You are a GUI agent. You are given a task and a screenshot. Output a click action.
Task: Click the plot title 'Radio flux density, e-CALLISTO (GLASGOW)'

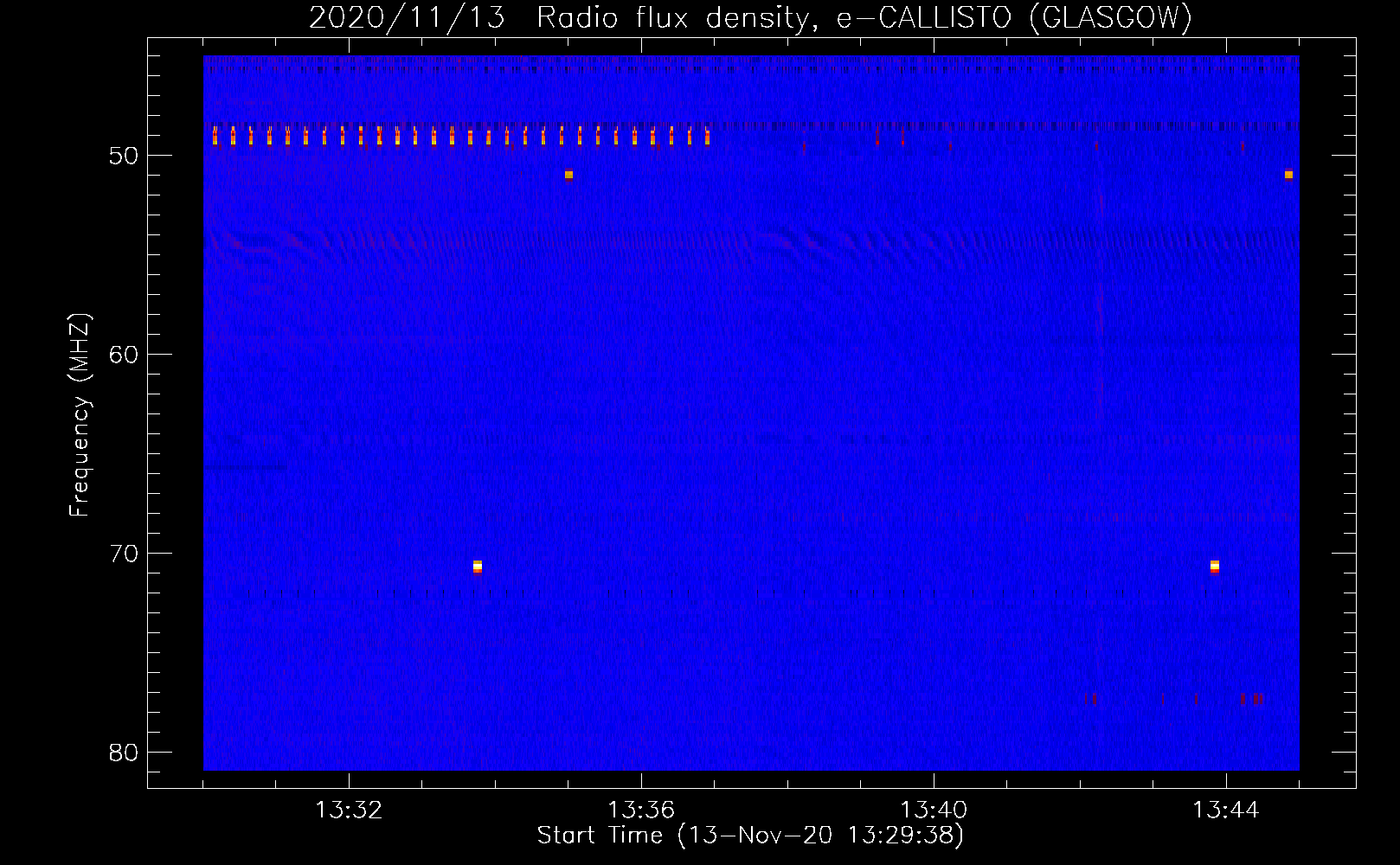click(x=864, y=17)
